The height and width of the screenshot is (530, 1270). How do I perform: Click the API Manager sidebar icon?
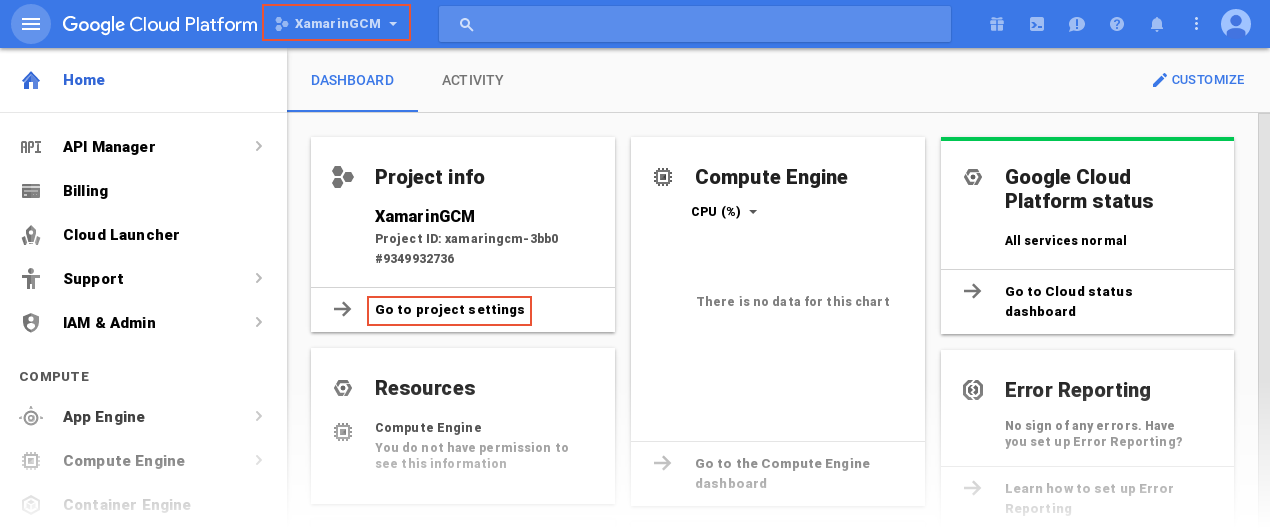pyautogui.click(x=31, y=147)
